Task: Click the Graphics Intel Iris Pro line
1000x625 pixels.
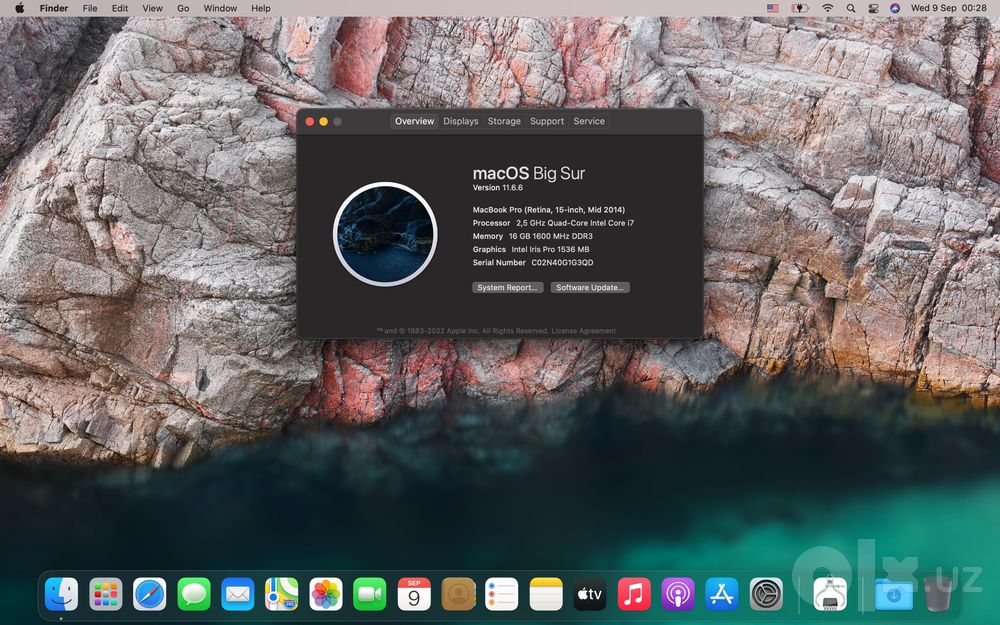Action: (x=531, y=249)
